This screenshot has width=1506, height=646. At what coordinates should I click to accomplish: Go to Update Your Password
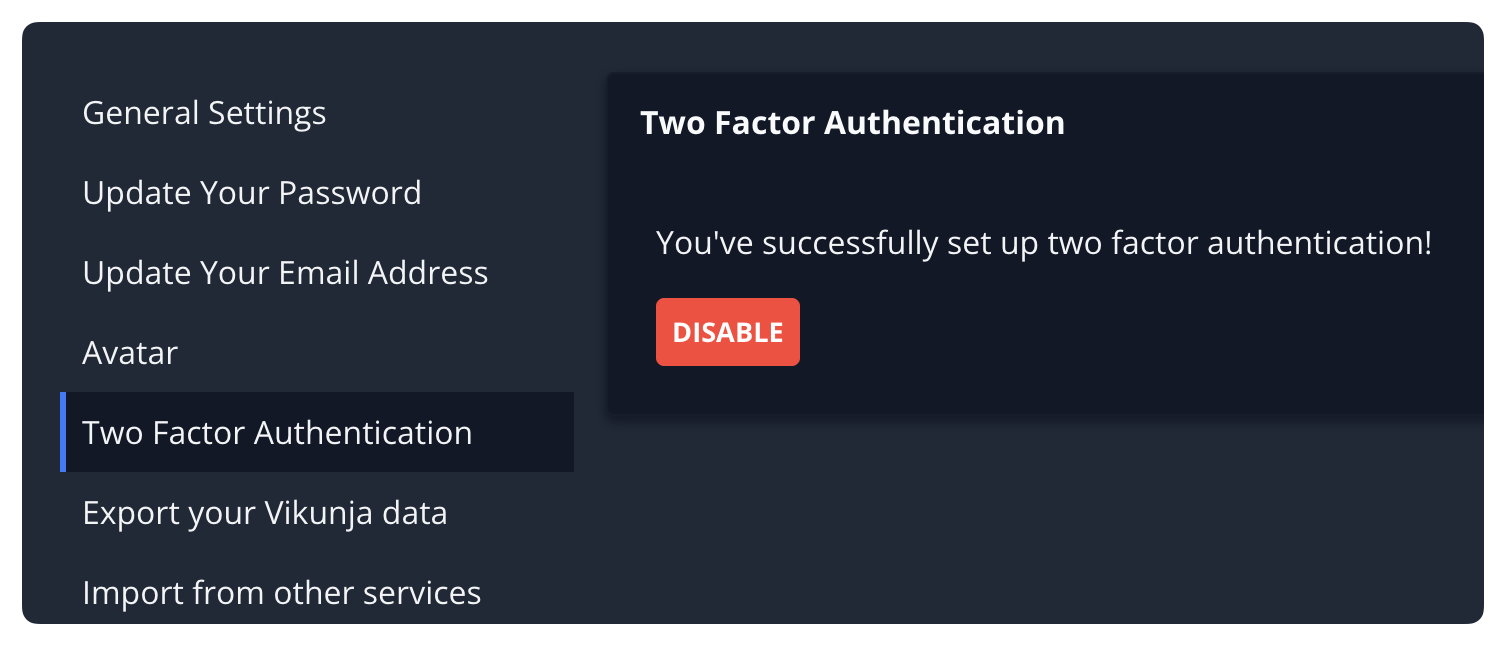(252, 193)
